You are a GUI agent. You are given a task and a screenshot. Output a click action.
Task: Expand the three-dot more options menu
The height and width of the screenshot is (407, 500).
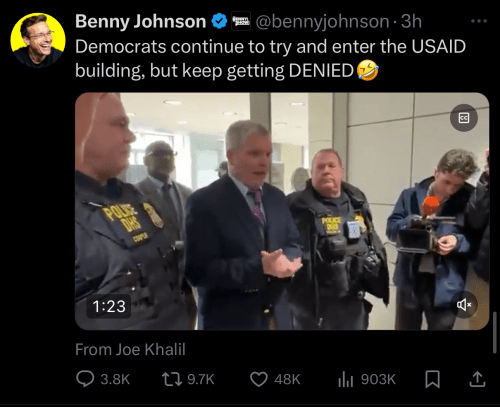tap(479, 21)
